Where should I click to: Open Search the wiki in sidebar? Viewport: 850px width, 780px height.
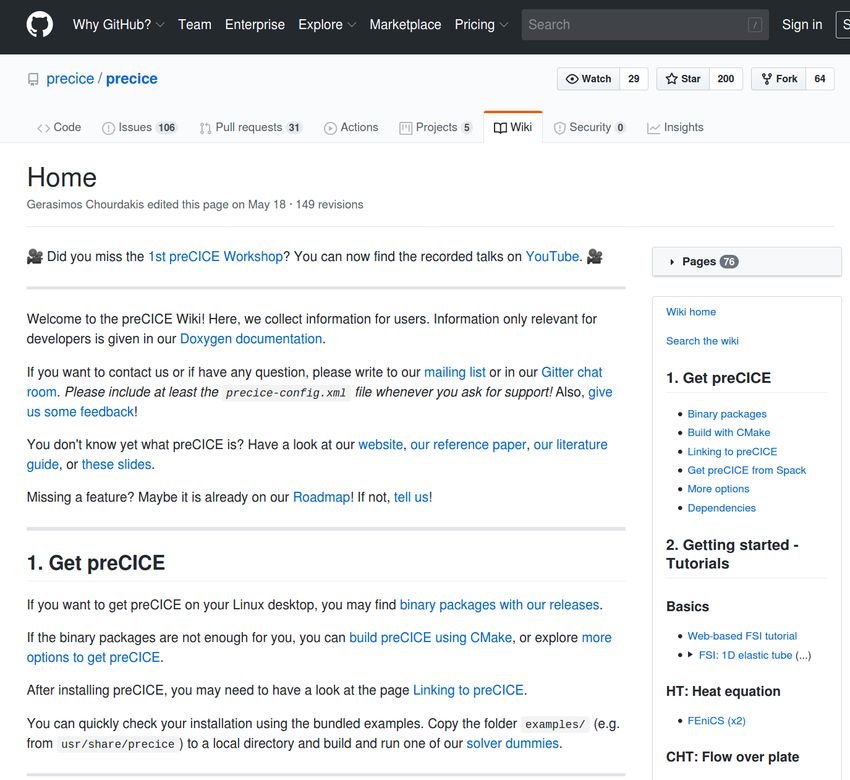pyautogui.click(x=702, y=341)
